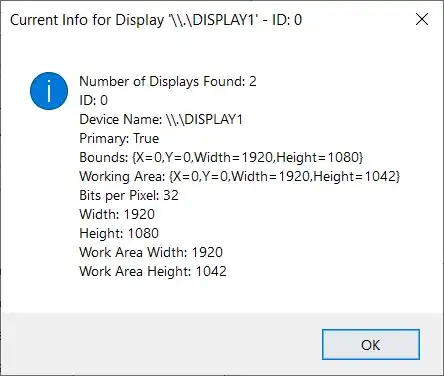Click the Width: 1920 line
Image resolution: width=444 pixels, height=376 pixels.
pyautogui.click(x=117, y=214)
